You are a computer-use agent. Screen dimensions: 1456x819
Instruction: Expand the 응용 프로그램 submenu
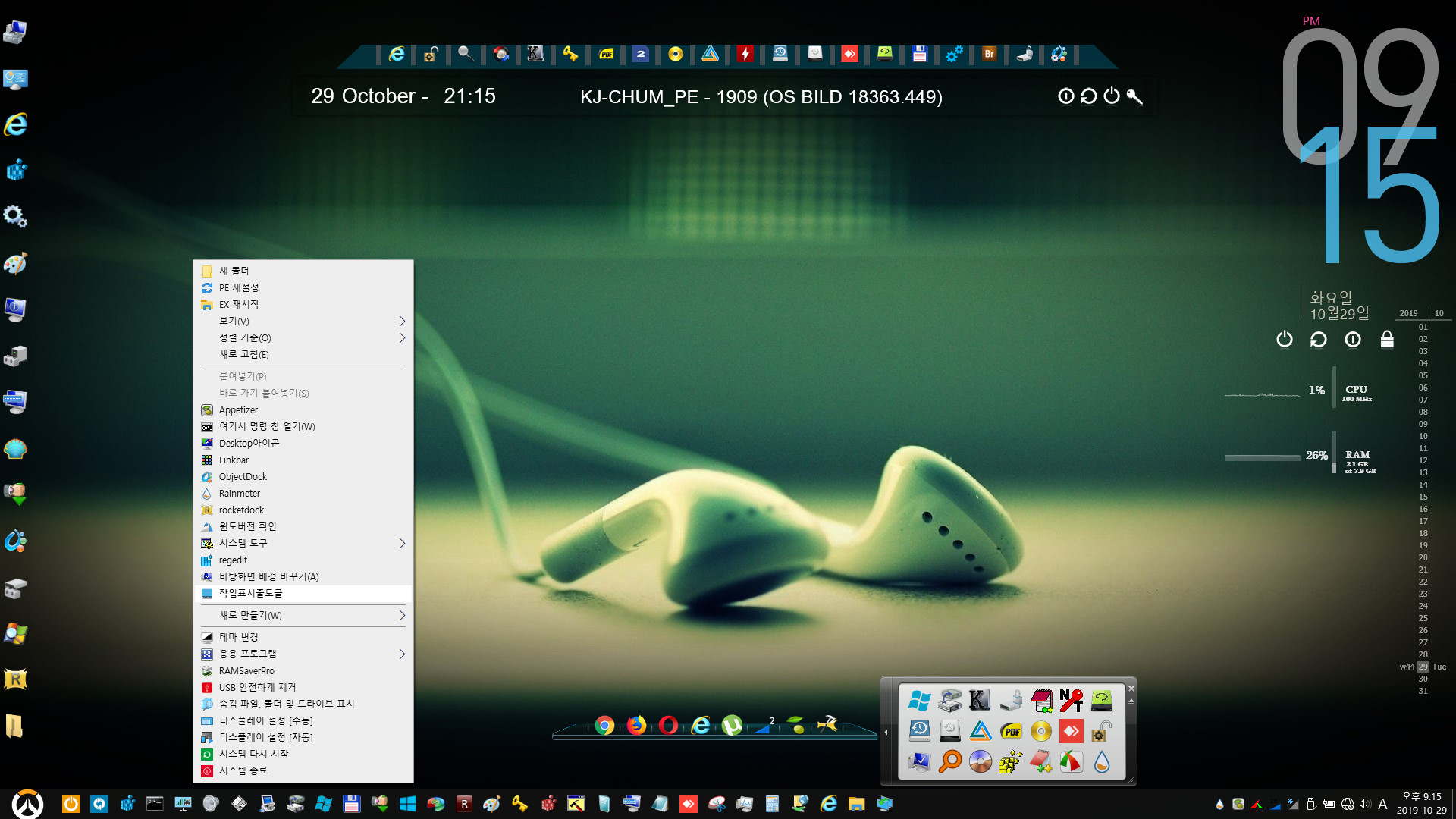(303, 654)
